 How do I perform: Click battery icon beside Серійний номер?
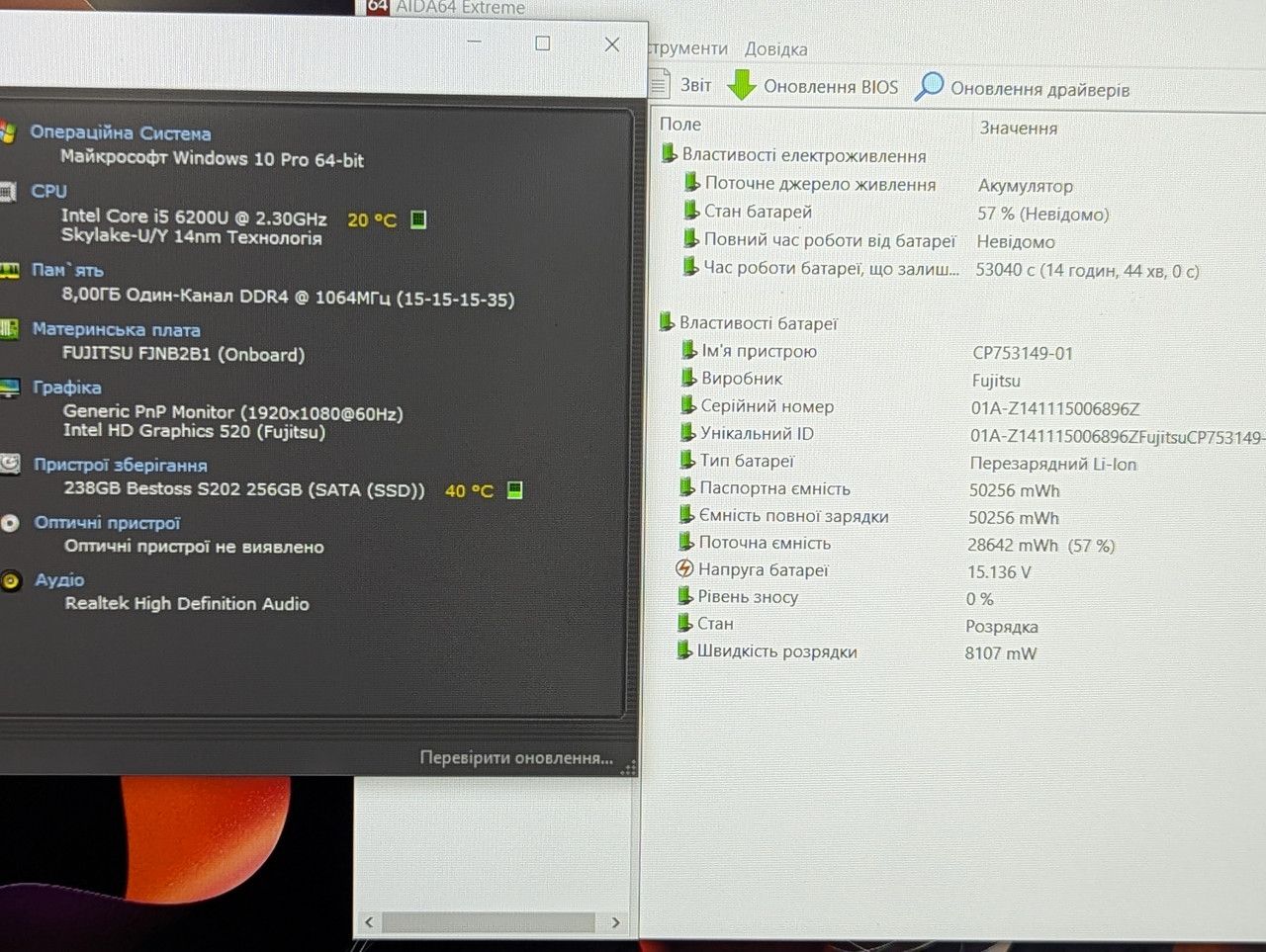[x=688, y=405]
